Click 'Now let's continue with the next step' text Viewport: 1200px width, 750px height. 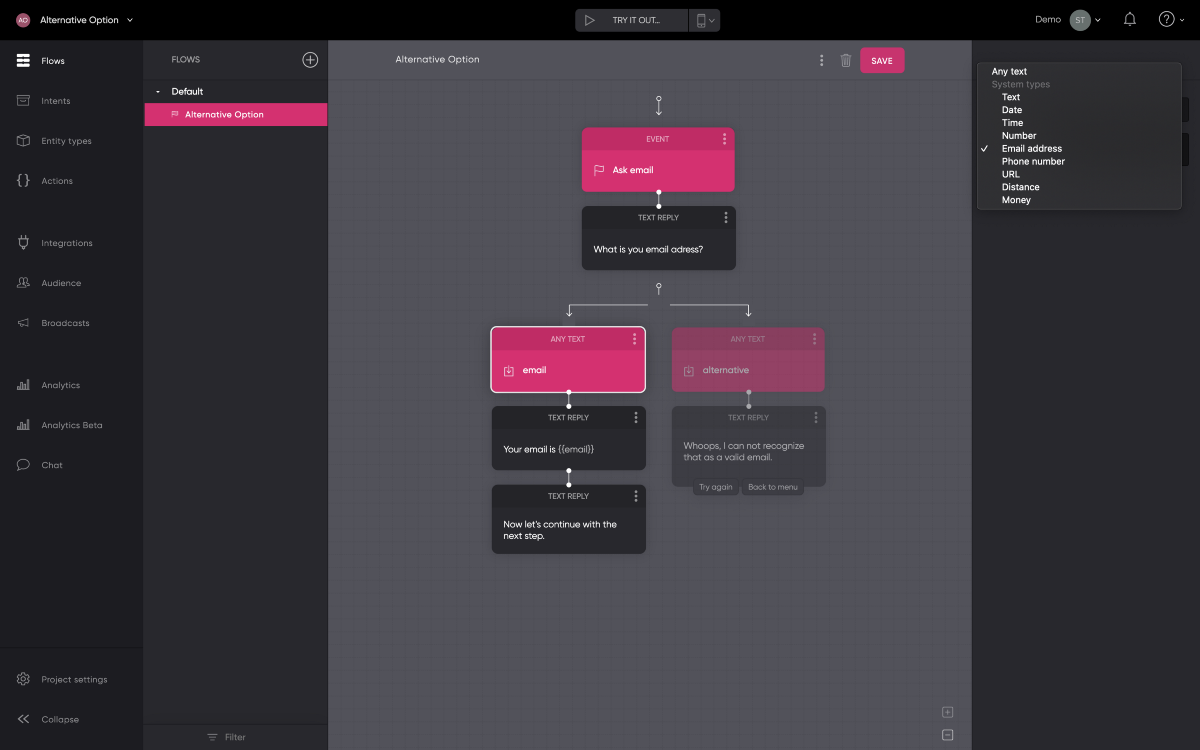[560, 530]
